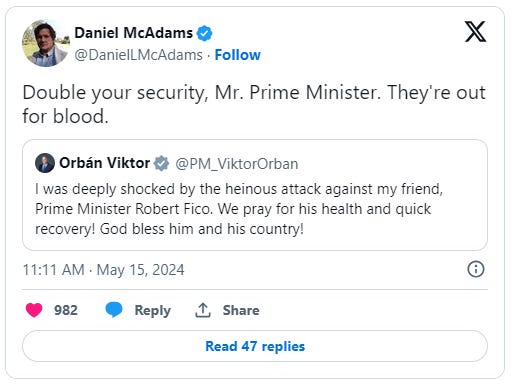Click the share upload arrow icon
This screenshot has height=386, width=512.
coord(203,310)
